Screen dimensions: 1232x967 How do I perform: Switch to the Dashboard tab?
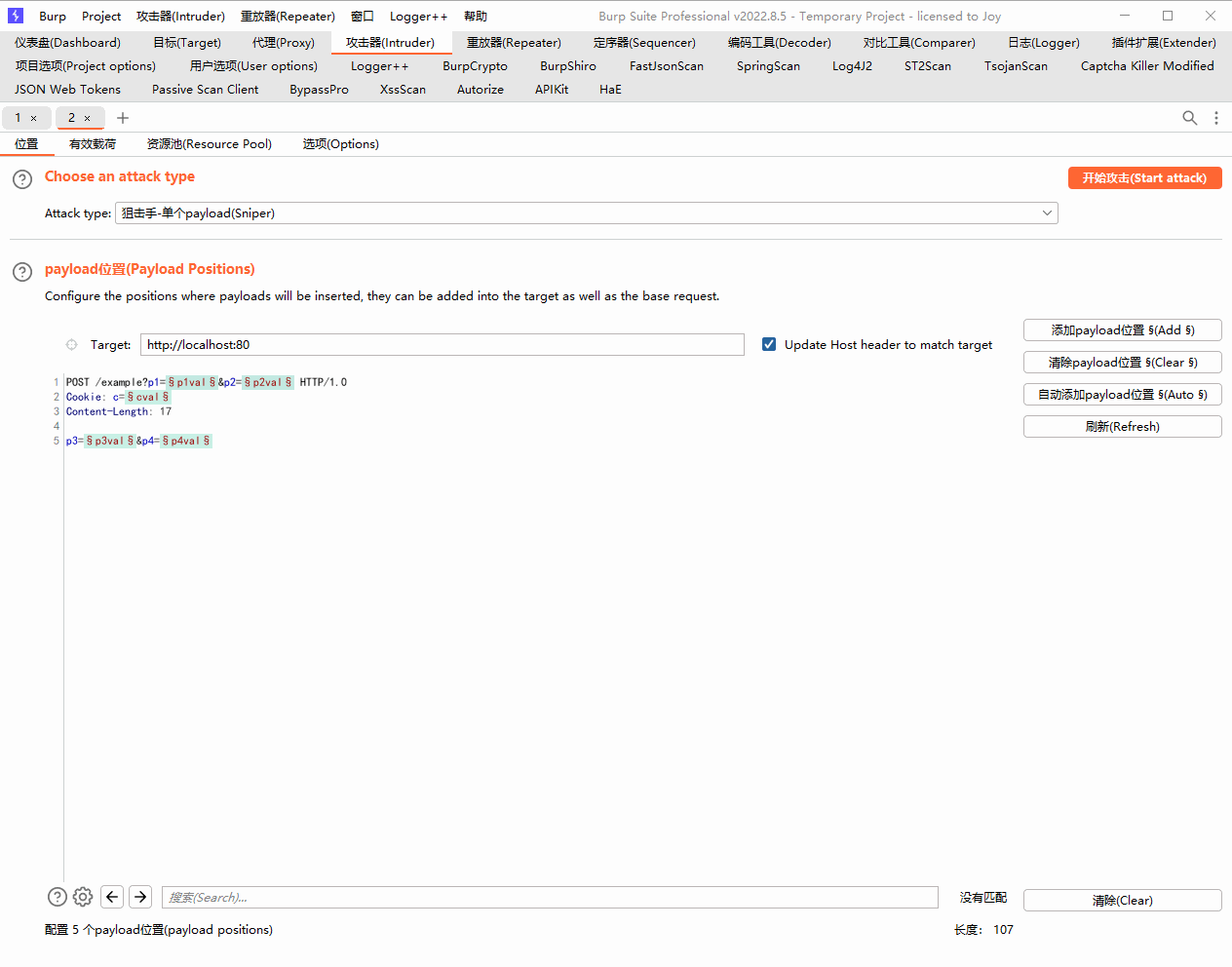pyautogui.click(x=67, y=43)
